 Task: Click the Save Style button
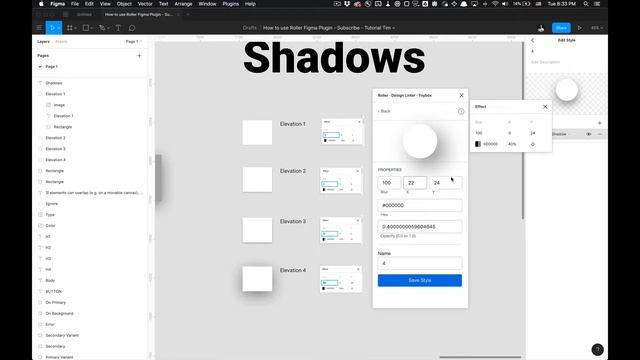point(420,280)
